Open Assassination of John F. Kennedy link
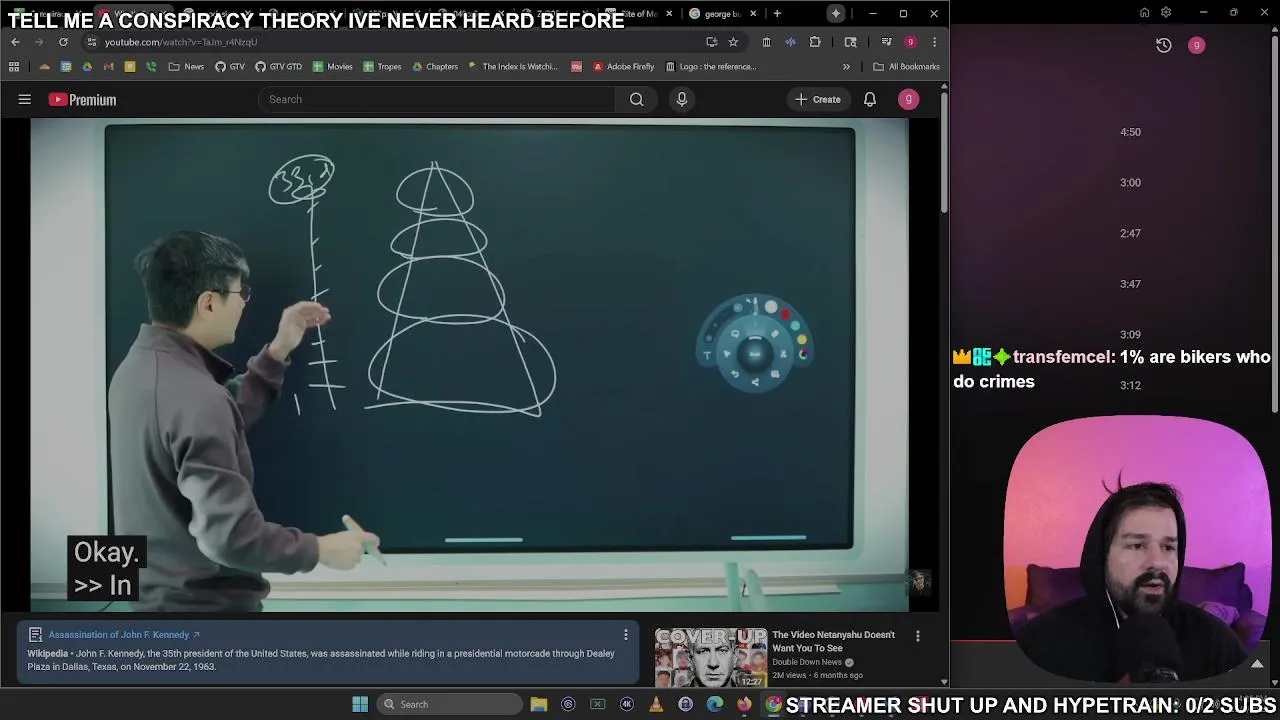The height and width of the screenshot is (720, 1280). tap(124, 635)
